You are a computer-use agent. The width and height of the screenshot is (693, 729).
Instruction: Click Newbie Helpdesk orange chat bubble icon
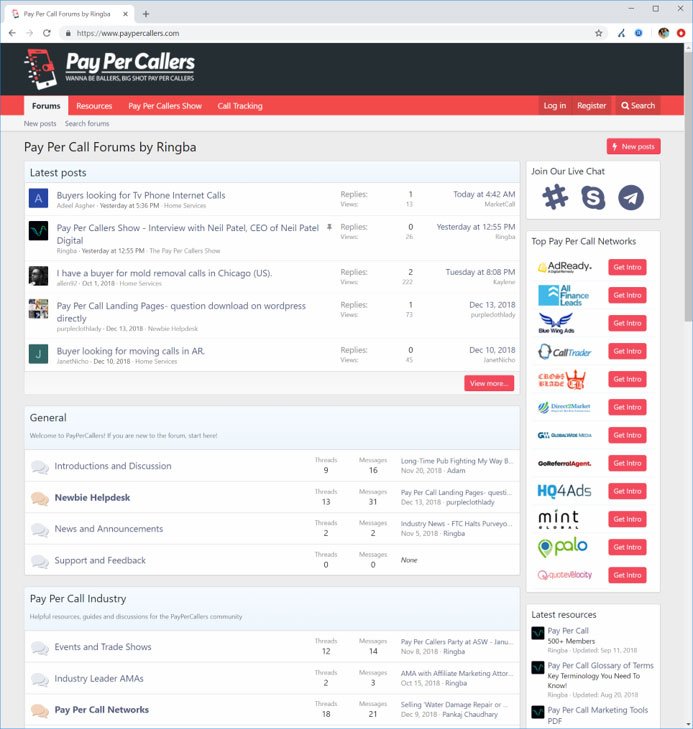click(x=40, y=498)
